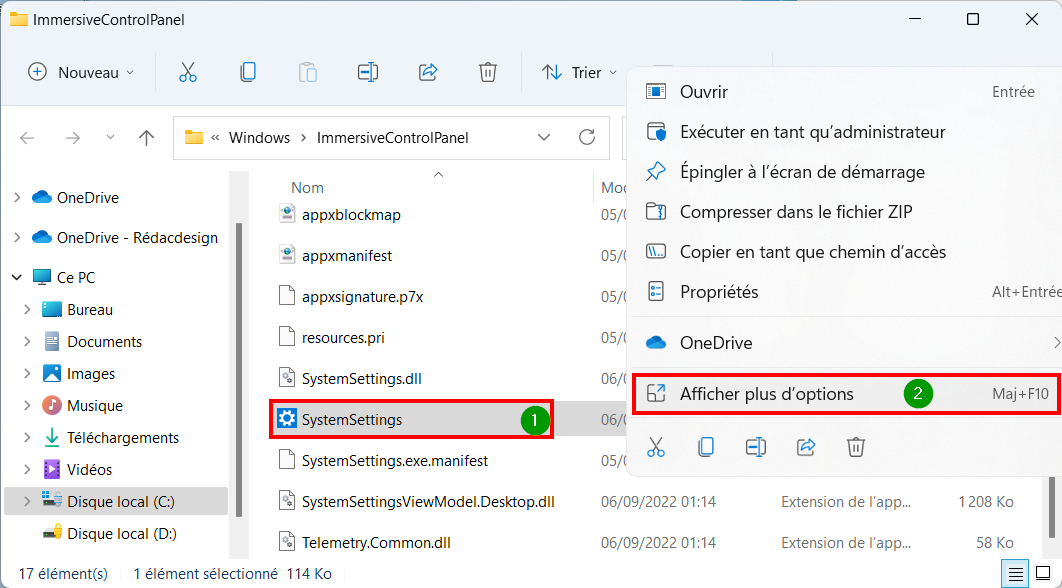Expand the address bar history dropdown
The width and height of the screenshot is (1062, 588).
click(544, 138)
